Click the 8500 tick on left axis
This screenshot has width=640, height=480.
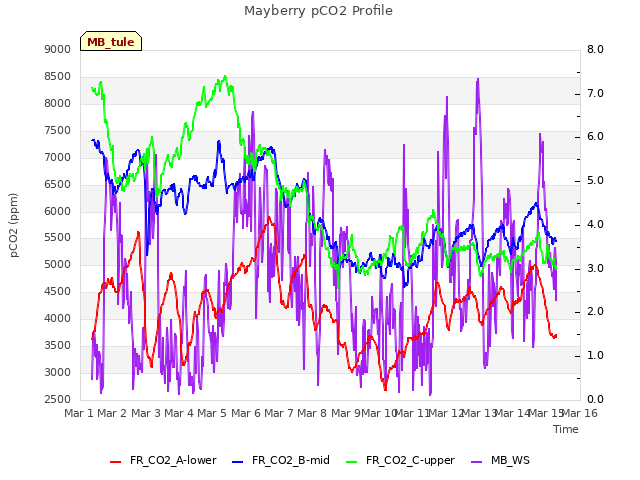pyautogui.click(x=58, y=76)
